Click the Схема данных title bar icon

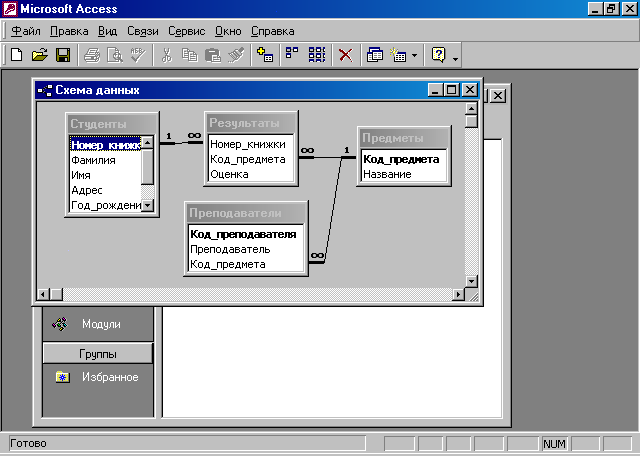click(45, 90)
